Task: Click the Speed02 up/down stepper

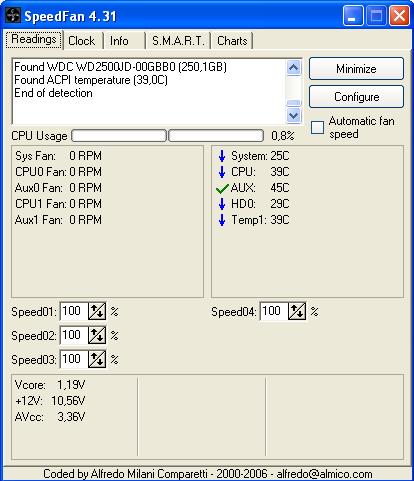Action: coord(97,335)
